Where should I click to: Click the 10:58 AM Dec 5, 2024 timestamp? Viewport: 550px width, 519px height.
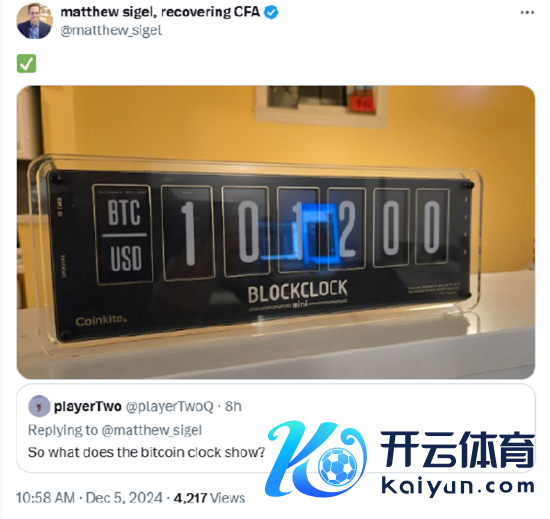click(x=89, y=498)
